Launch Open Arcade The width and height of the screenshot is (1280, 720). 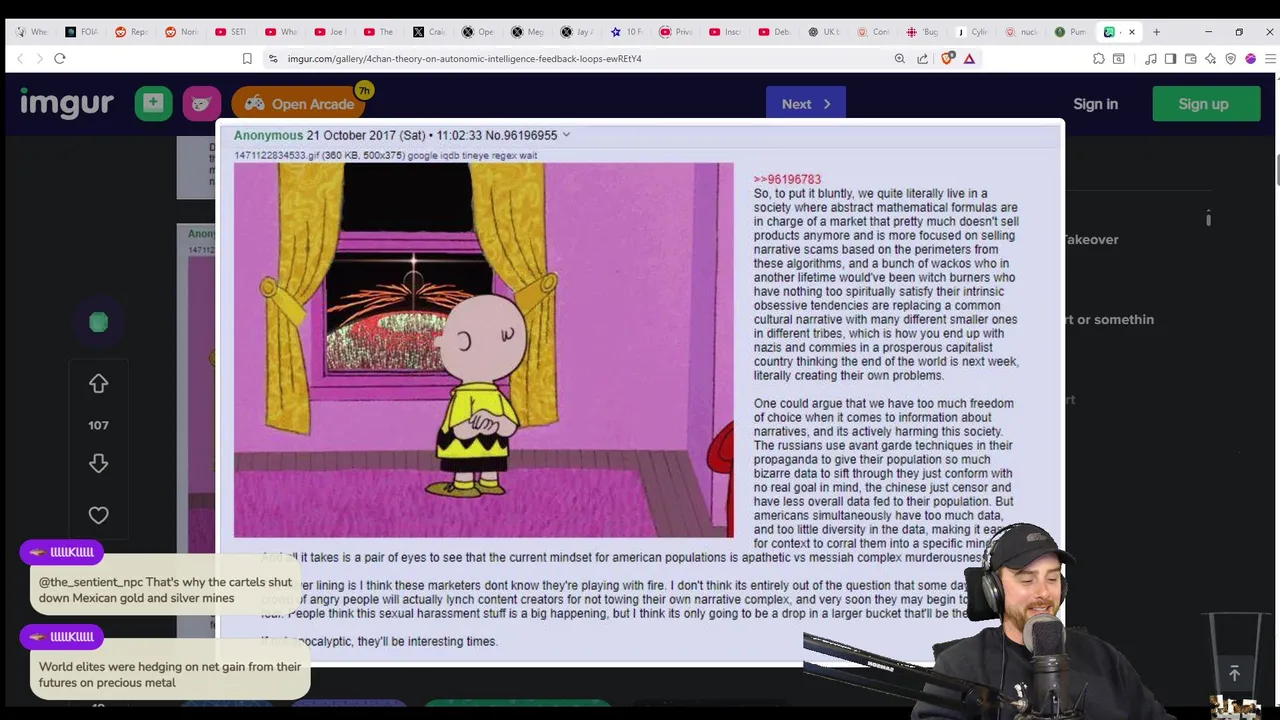[299, 104]
